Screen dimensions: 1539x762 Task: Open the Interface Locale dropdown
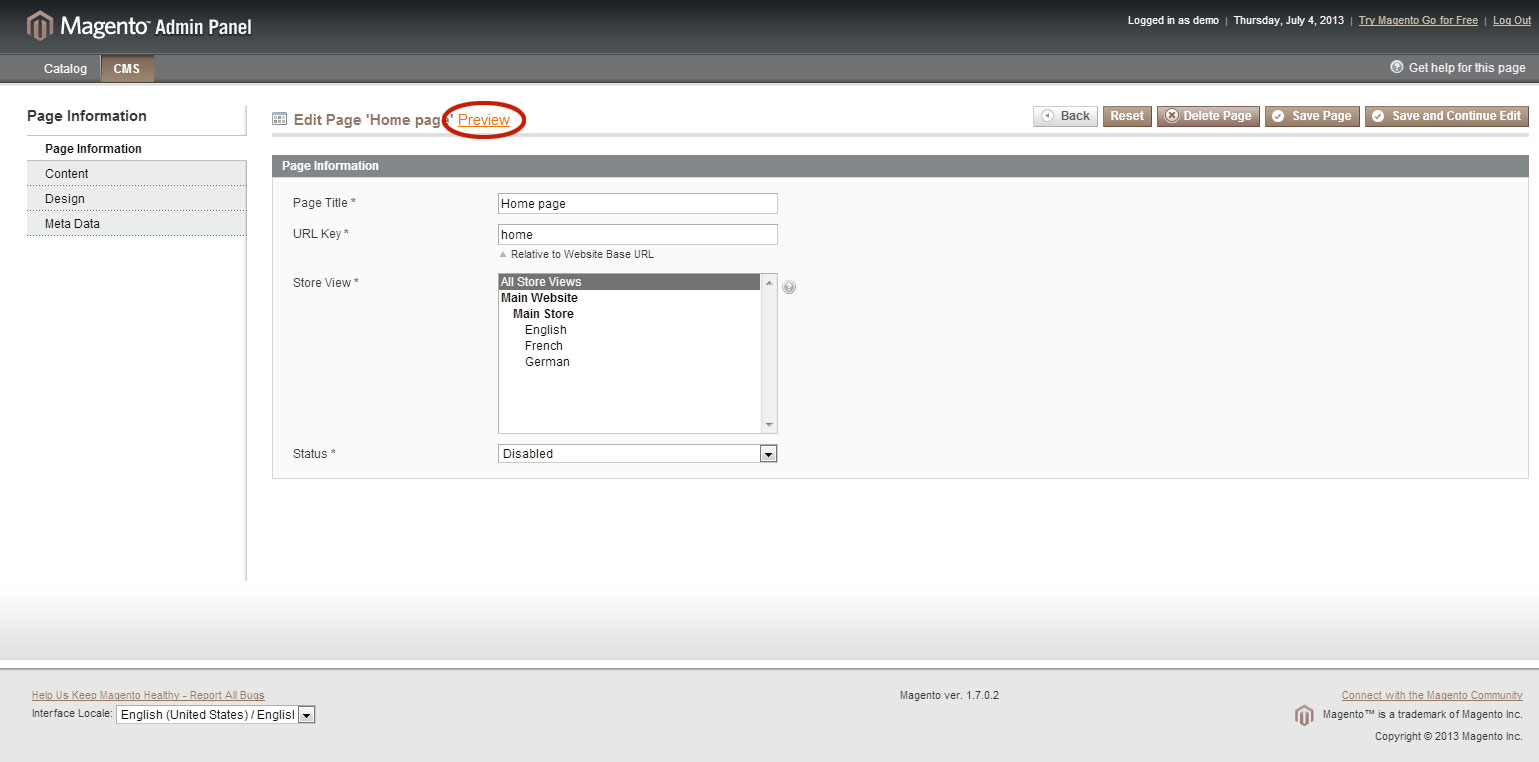tap(216, 715)
